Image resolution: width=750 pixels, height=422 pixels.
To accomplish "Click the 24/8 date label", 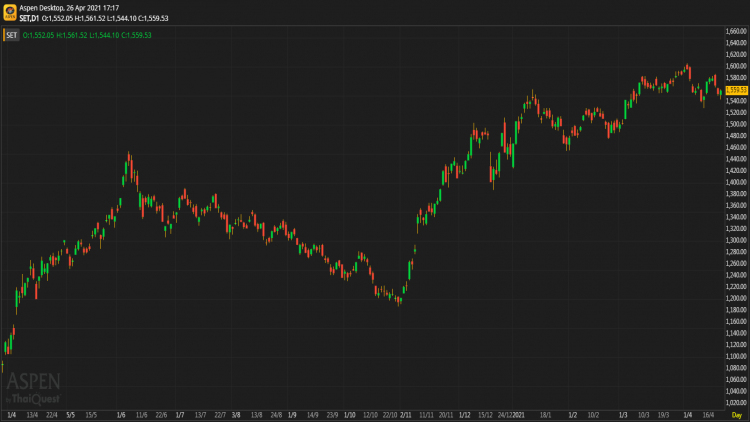I will [x=276, y=415].
